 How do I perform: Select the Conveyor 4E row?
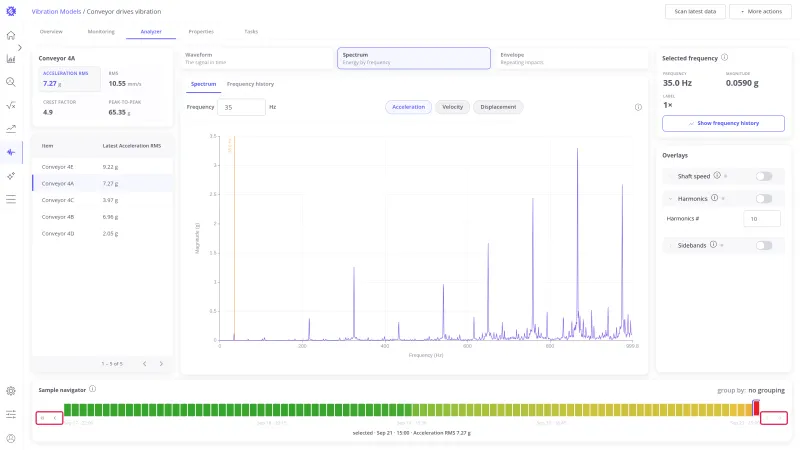click(103, 167)
